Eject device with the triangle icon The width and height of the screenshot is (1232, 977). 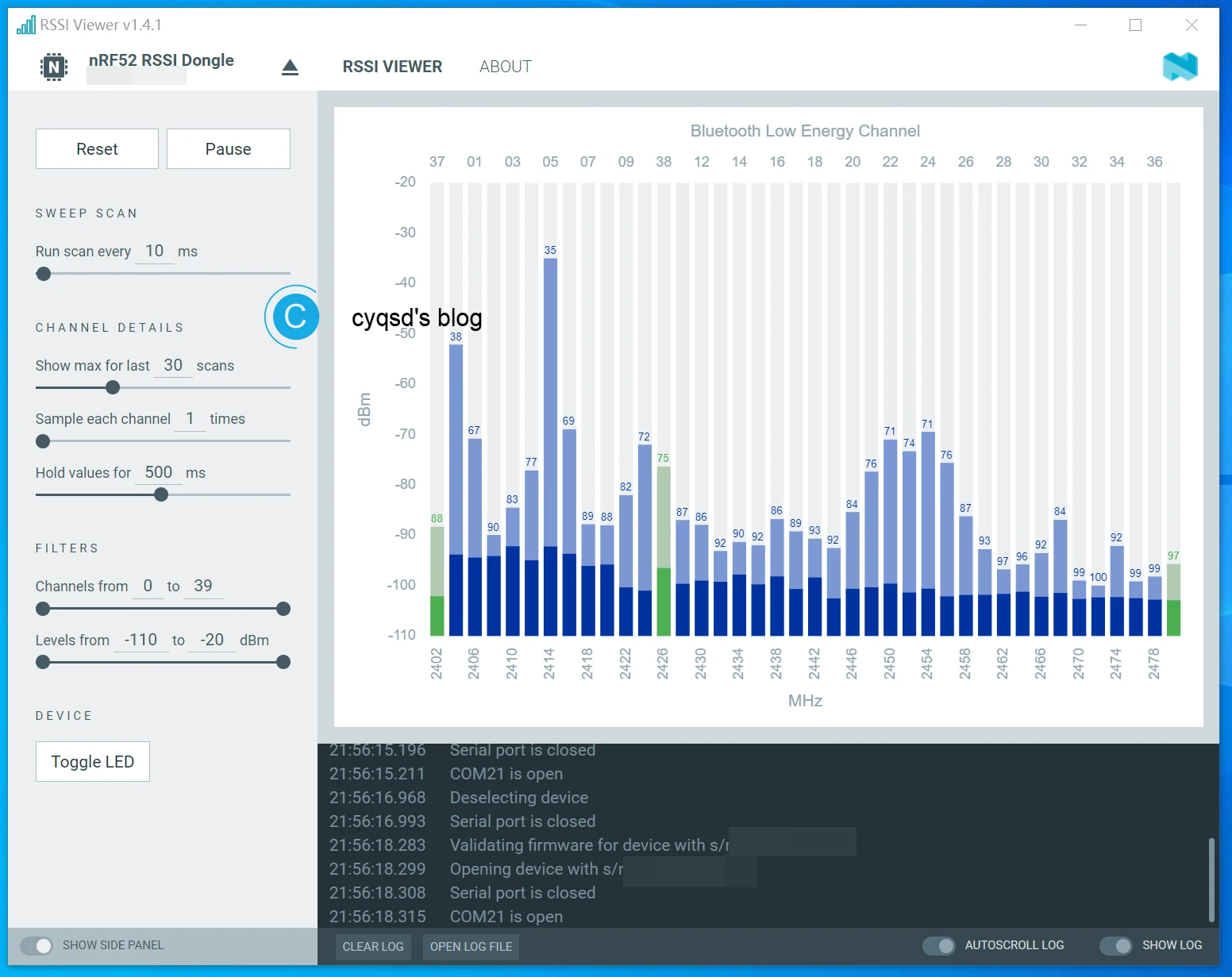[290, 67]
